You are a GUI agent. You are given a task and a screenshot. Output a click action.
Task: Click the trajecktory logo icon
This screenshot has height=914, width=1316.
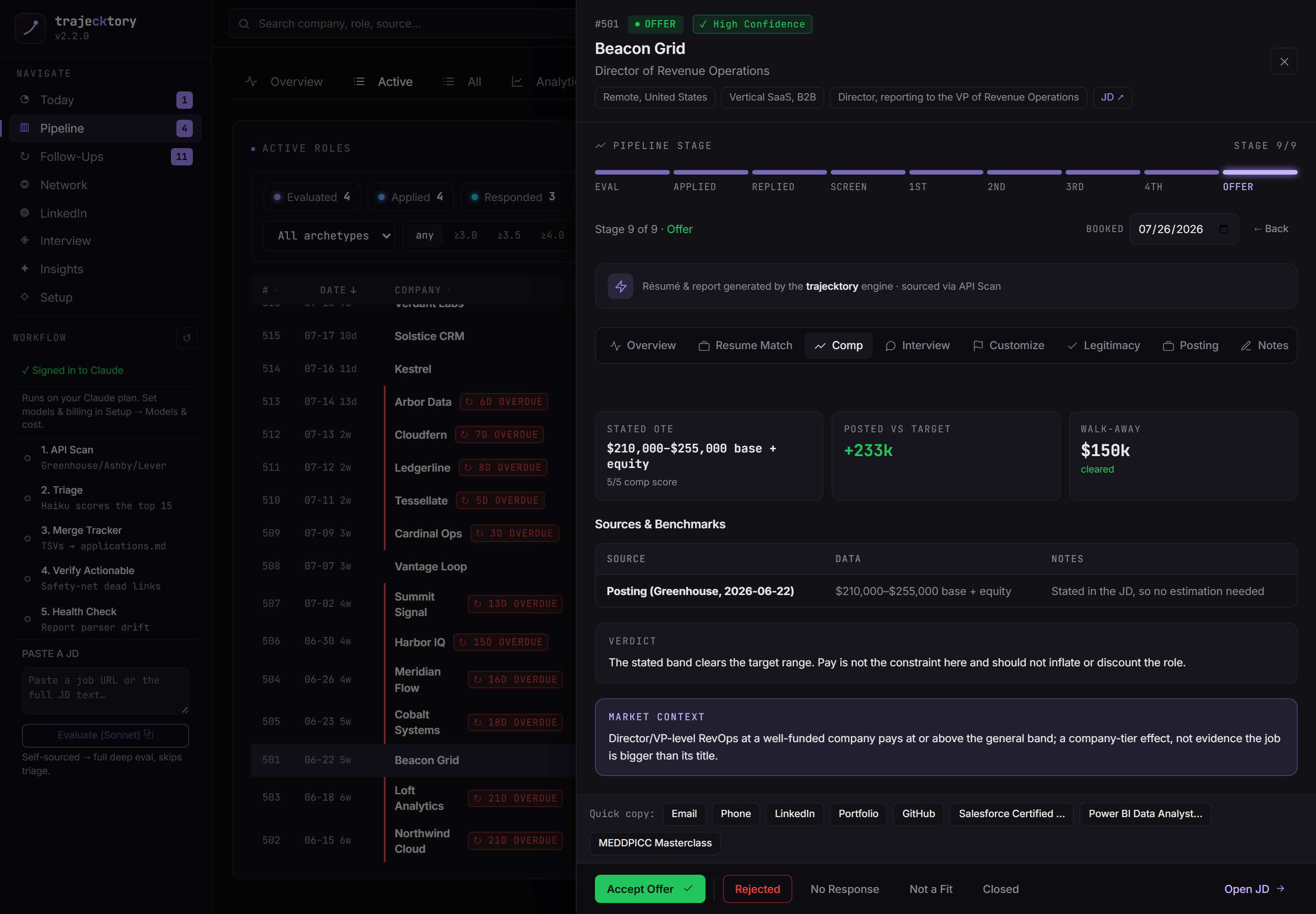click(x=30, y=27)
